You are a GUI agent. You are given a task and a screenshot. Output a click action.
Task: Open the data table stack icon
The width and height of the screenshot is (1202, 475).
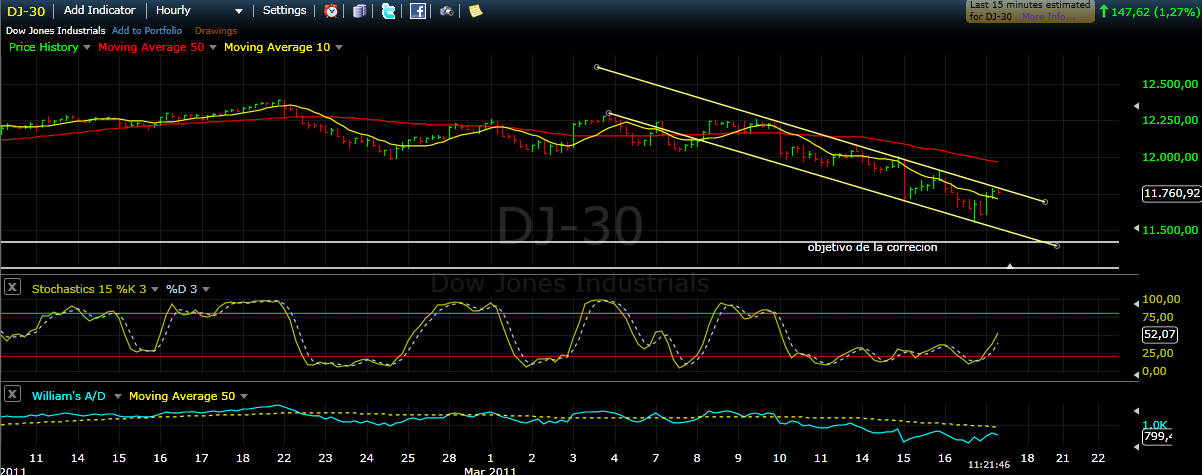[360, 11]
